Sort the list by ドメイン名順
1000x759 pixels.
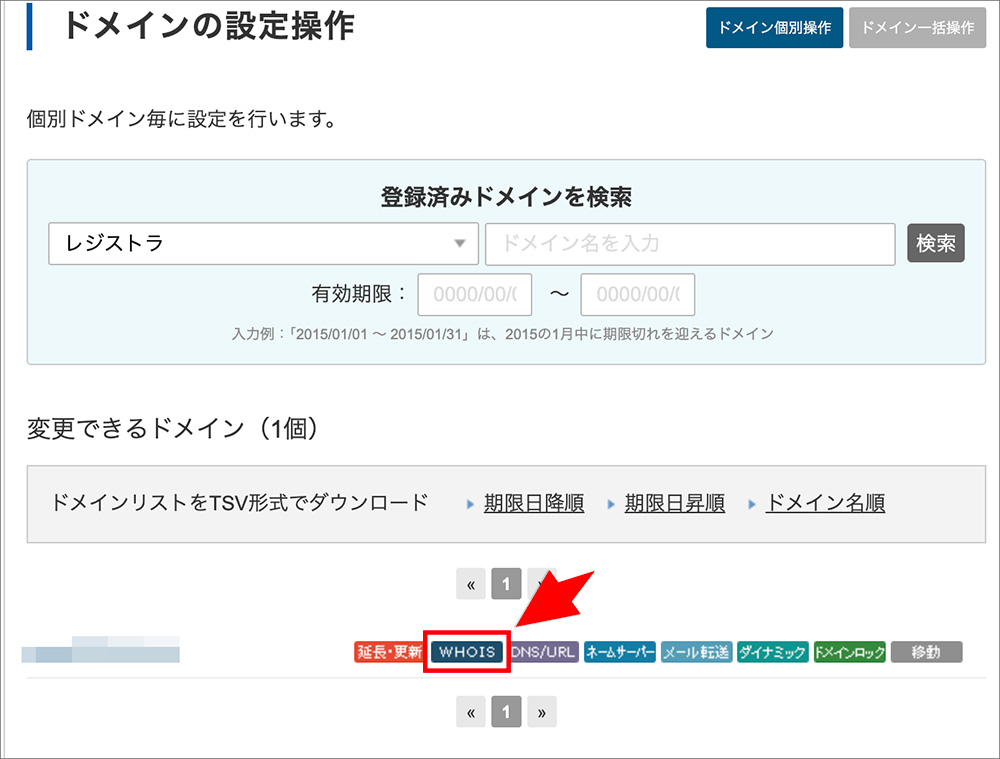click(x=824, y=503)
